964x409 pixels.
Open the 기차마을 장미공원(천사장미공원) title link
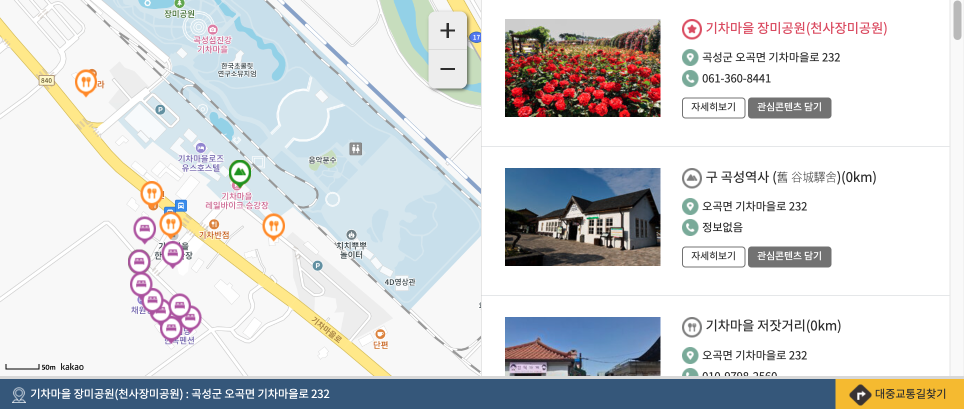click(x=796, y=28)
